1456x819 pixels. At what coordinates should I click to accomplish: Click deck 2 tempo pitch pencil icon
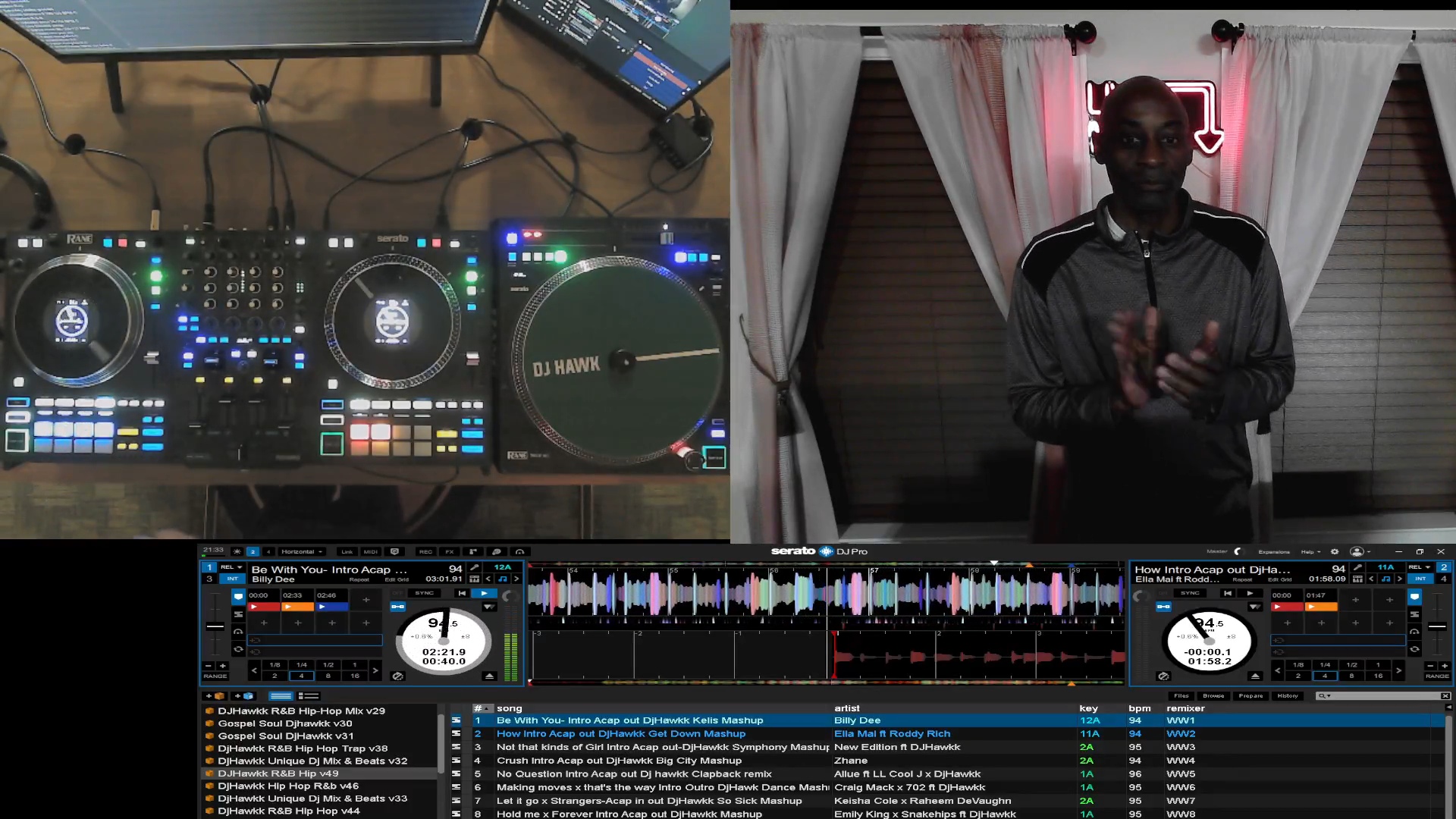click(x=1358, y=567)
